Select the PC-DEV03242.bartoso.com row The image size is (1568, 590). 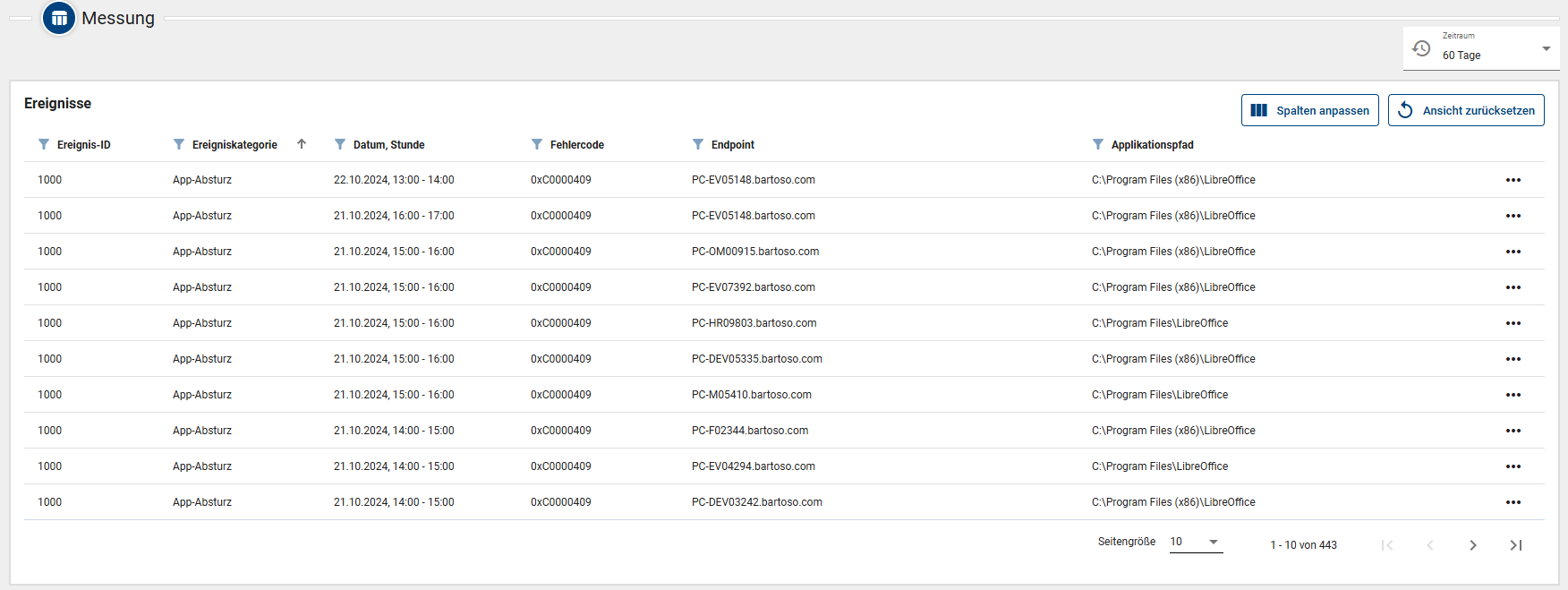pos(756,502)
